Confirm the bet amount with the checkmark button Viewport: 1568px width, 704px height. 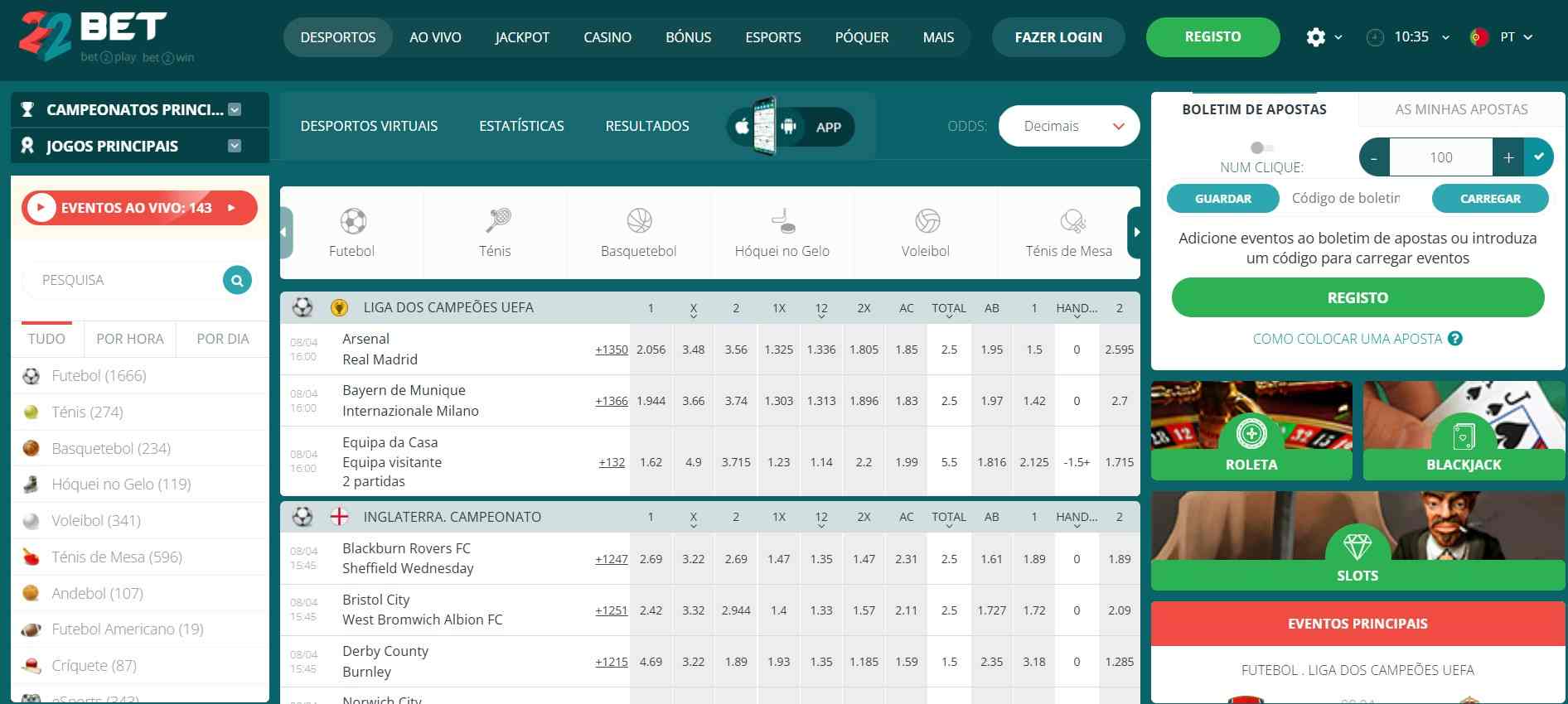click(x=1539, y=157)
